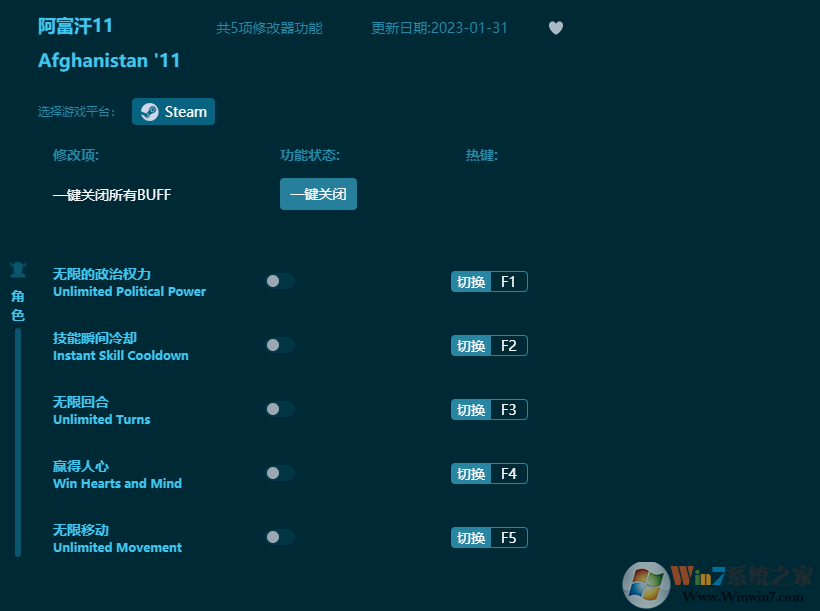Toggle Unlimited Political Power switch
Viewport: 820px width, 611px height.
pos(280,281)
